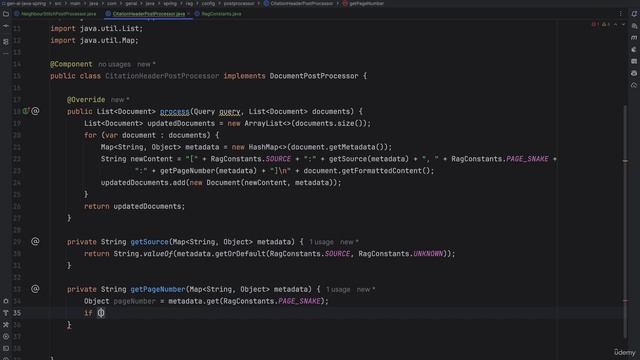Click 'config' in the breadcrumb path
Screen dimensions: 640x360
[x=208, y=3]
